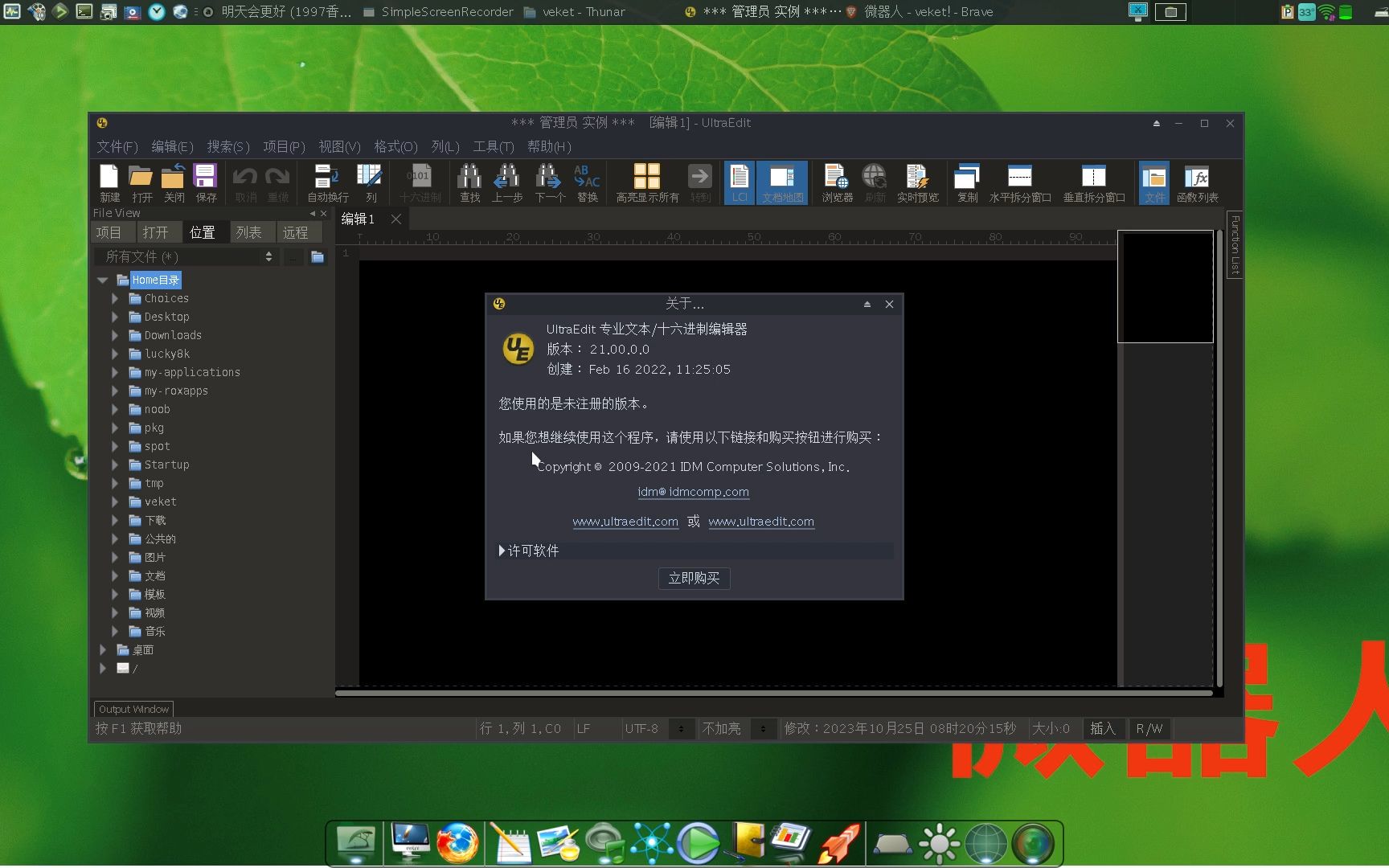Toggle the 文件 file view panel button
The width and height of the screenshot is (1389, 868).
(1154, 182)
